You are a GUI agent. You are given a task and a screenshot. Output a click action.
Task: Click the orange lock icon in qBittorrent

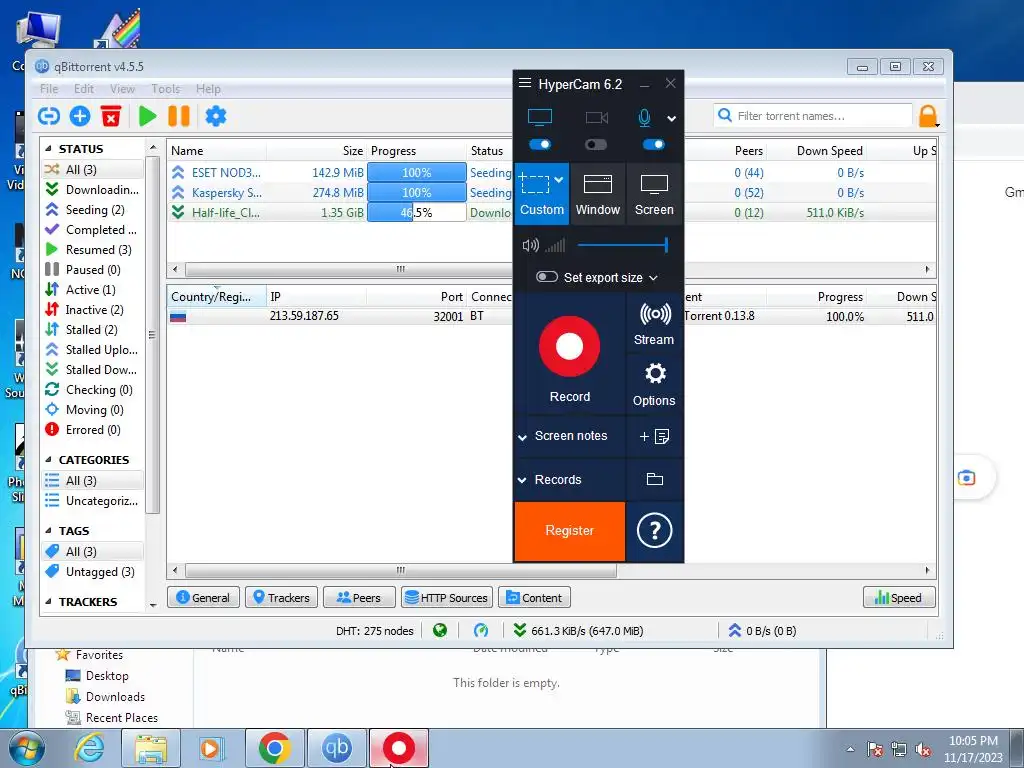(928, 116)
